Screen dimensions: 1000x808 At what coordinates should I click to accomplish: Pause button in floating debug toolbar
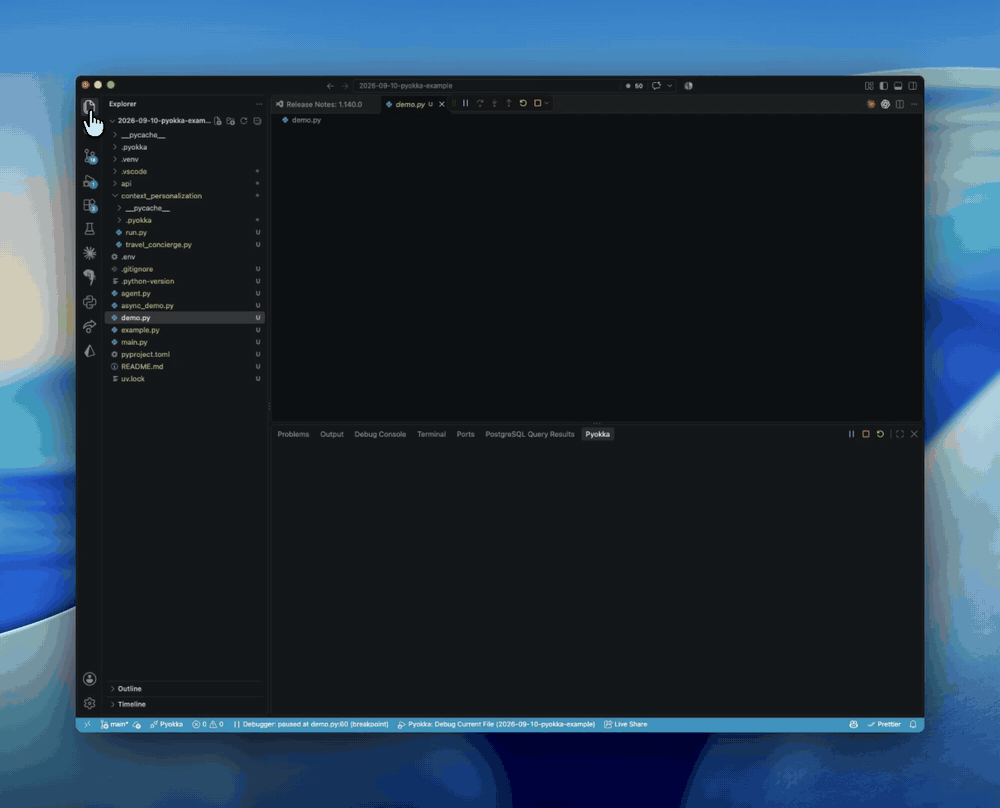pos(466,103)
